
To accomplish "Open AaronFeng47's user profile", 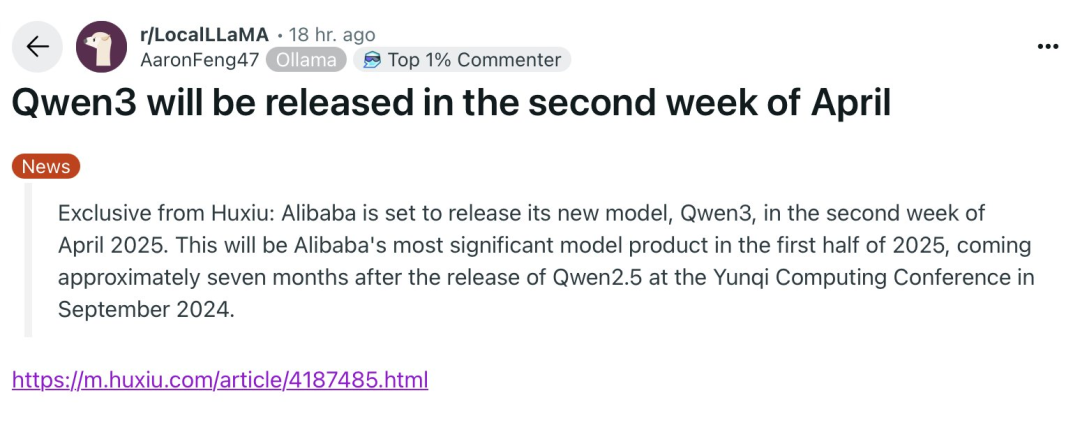I will [x=200, y=60].
